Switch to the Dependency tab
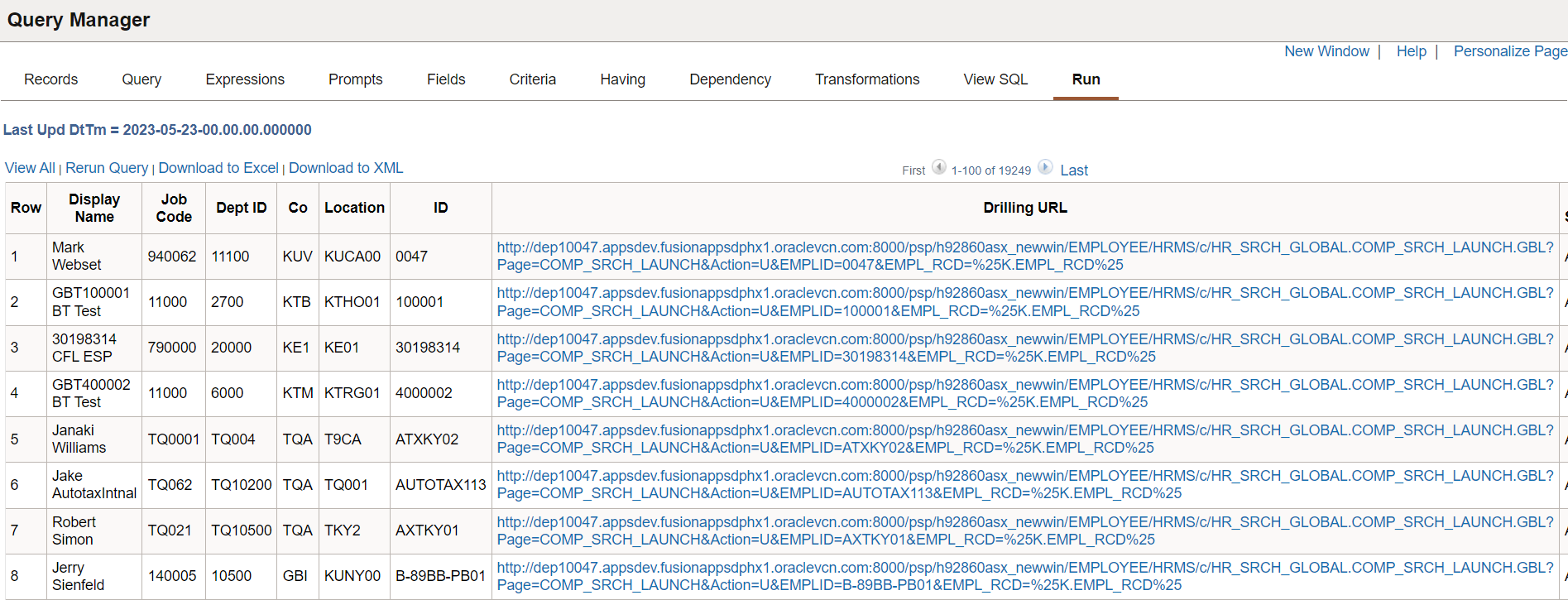 730,79
